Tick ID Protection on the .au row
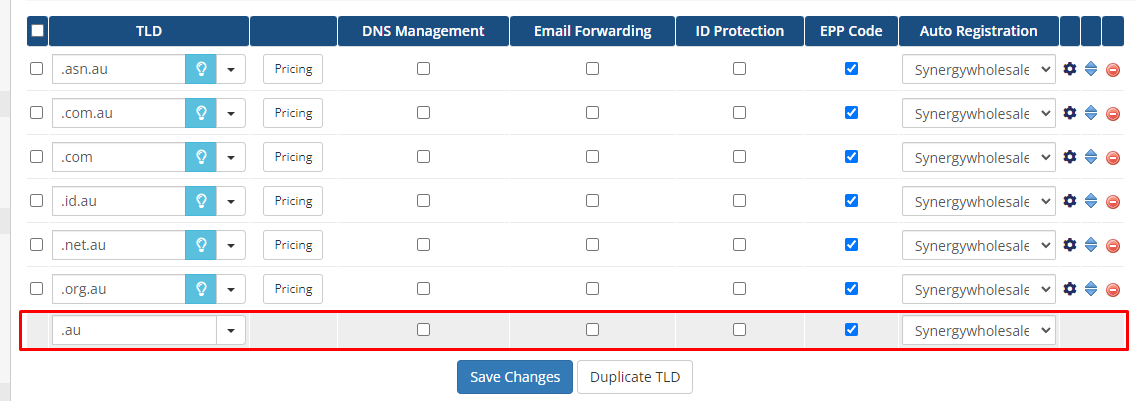 739,329
